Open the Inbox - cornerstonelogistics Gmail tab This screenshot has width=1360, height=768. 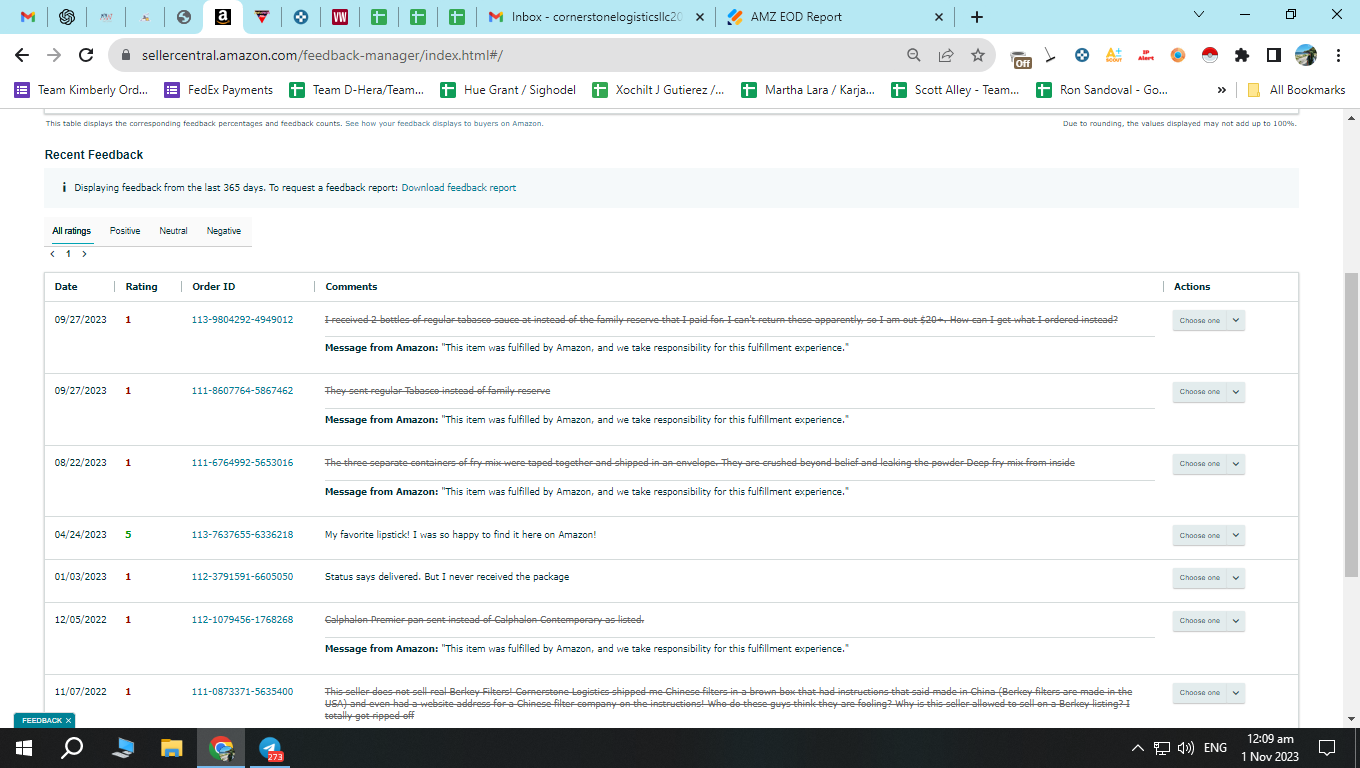click(x=596, y=17)
